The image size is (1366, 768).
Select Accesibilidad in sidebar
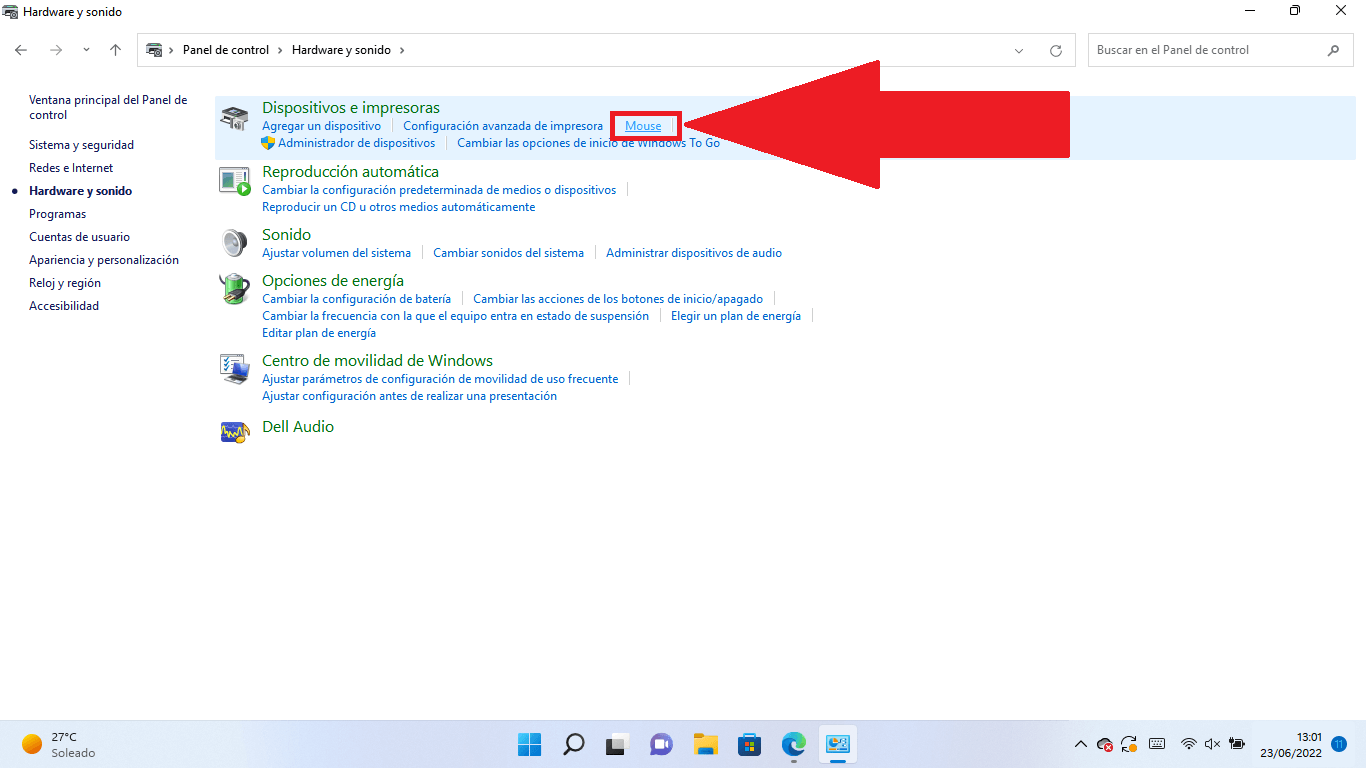[x=64, y=306]
